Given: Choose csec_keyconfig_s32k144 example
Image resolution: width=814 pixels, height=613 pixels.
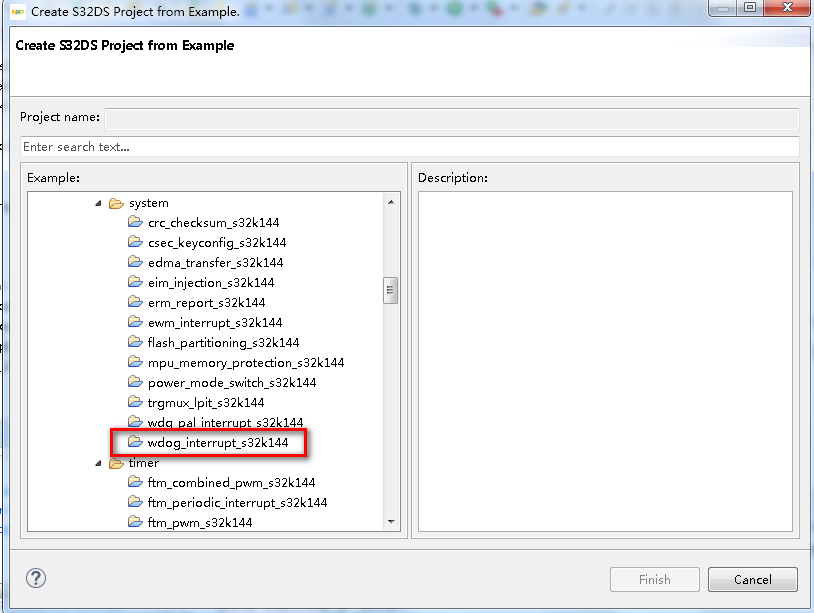Looking at the screenshot, I should (217, 243).
